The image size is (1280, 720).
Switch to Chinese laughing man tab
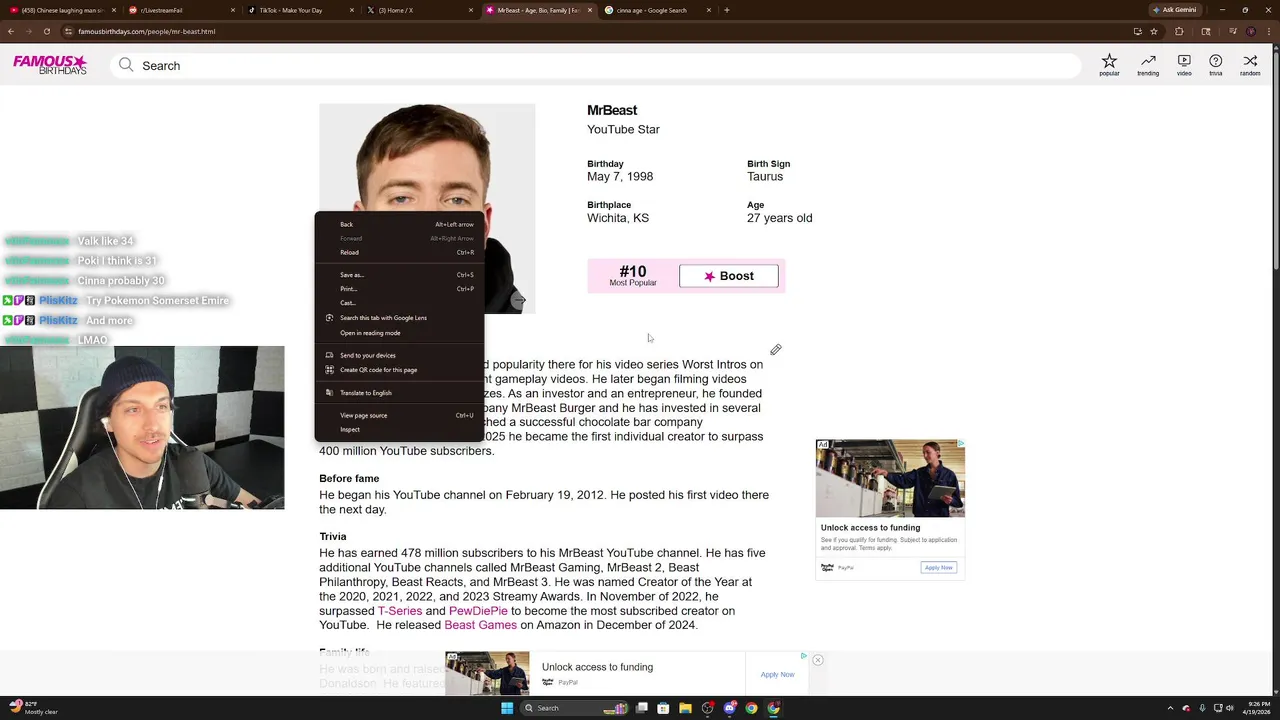pos(62,10)
